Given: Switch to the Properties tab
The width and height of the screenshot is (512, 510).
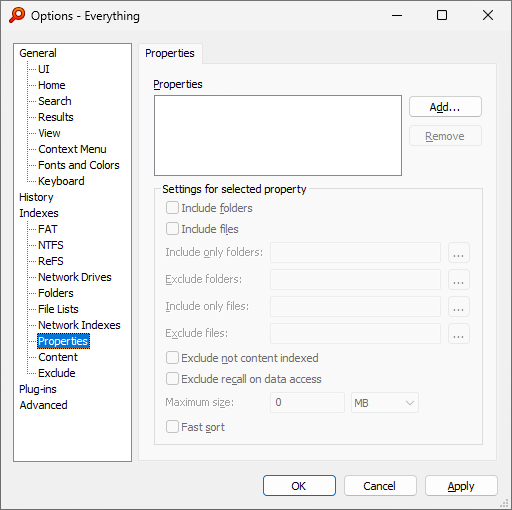Looking at the screenshot, I should 170,53.
